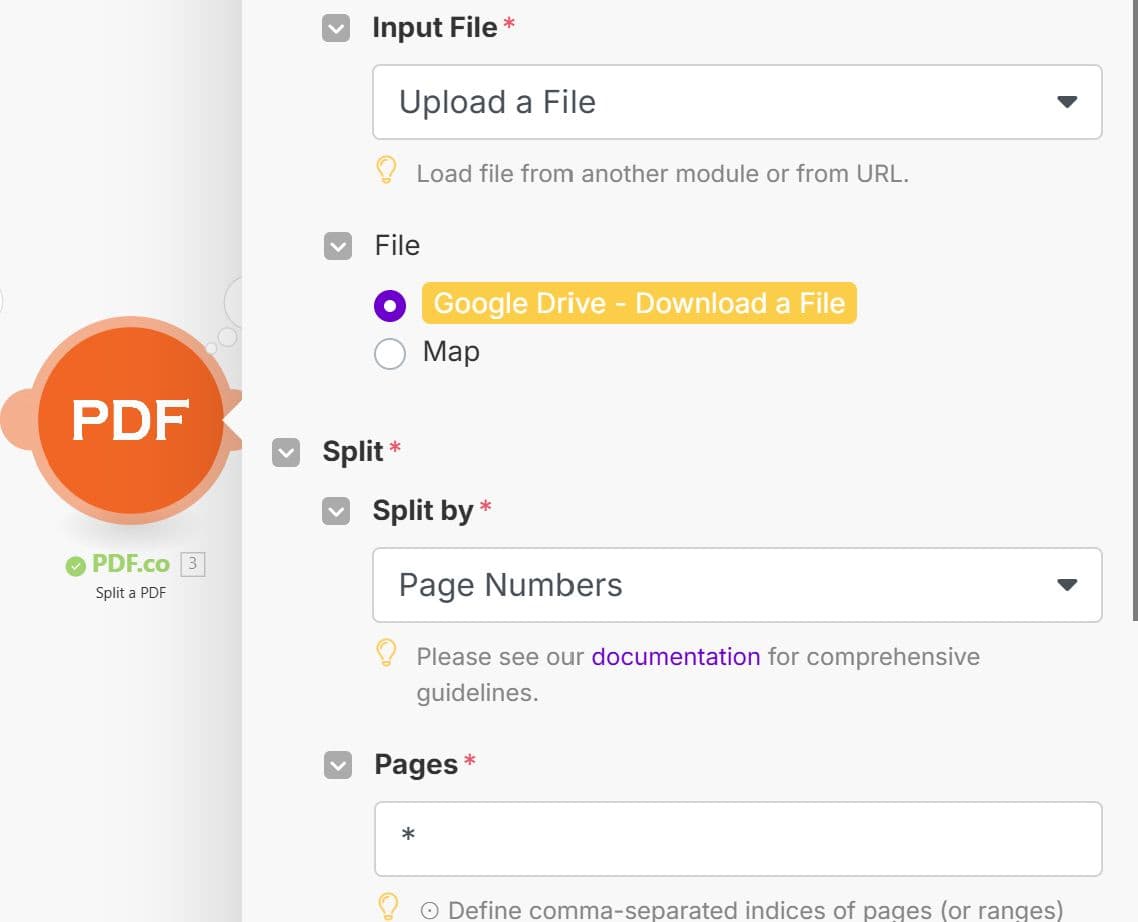This screenshot has height=922, width=1138.
Task: Click the lightbulb icon beside the documentation hint
Action: coord(388,655)
